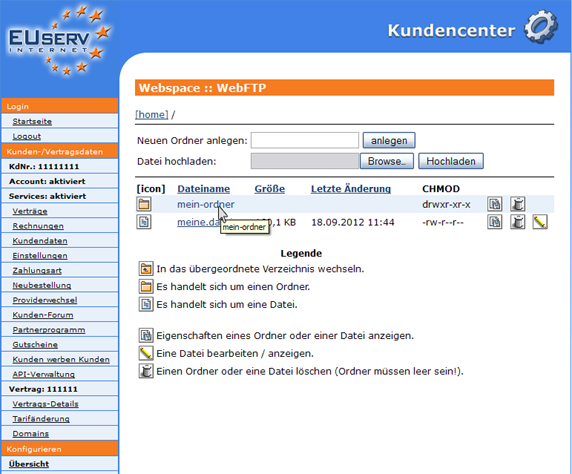Focus the Neuen Ordner anlegen text field
Screen dimensions: 572x474
click(305, 140)
